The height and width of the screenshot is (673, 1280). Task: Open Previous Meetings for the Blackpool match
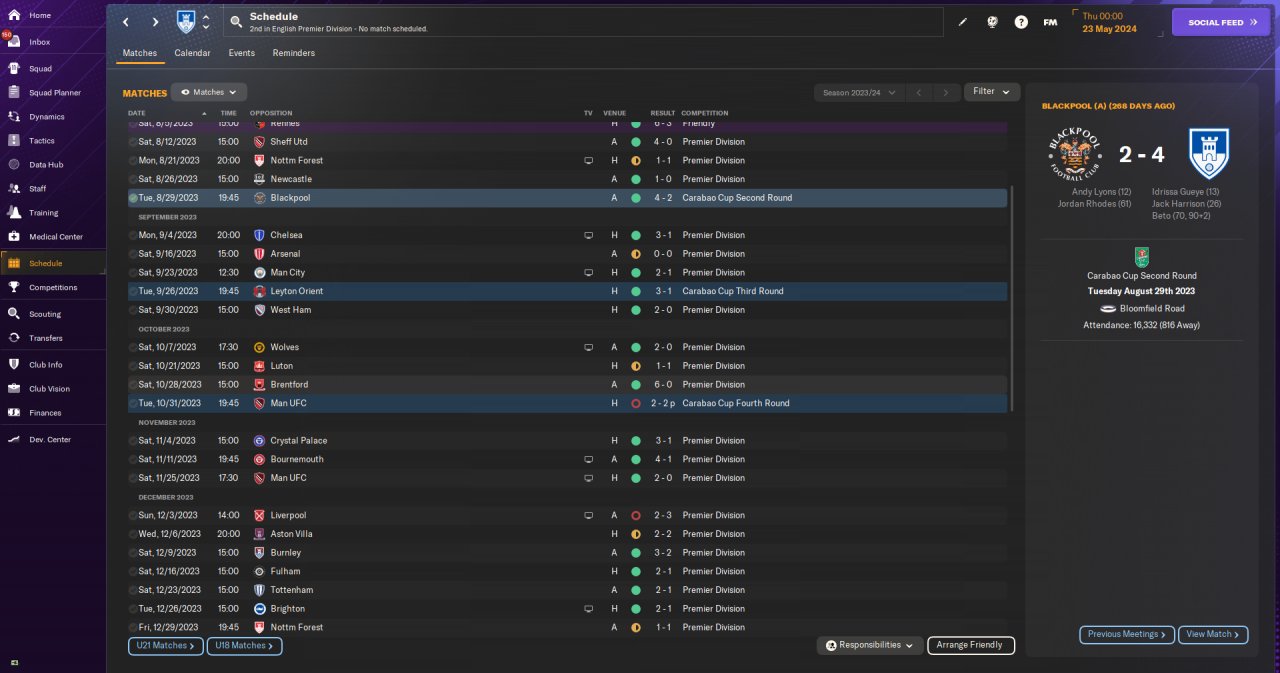[x=1127, y=634]
